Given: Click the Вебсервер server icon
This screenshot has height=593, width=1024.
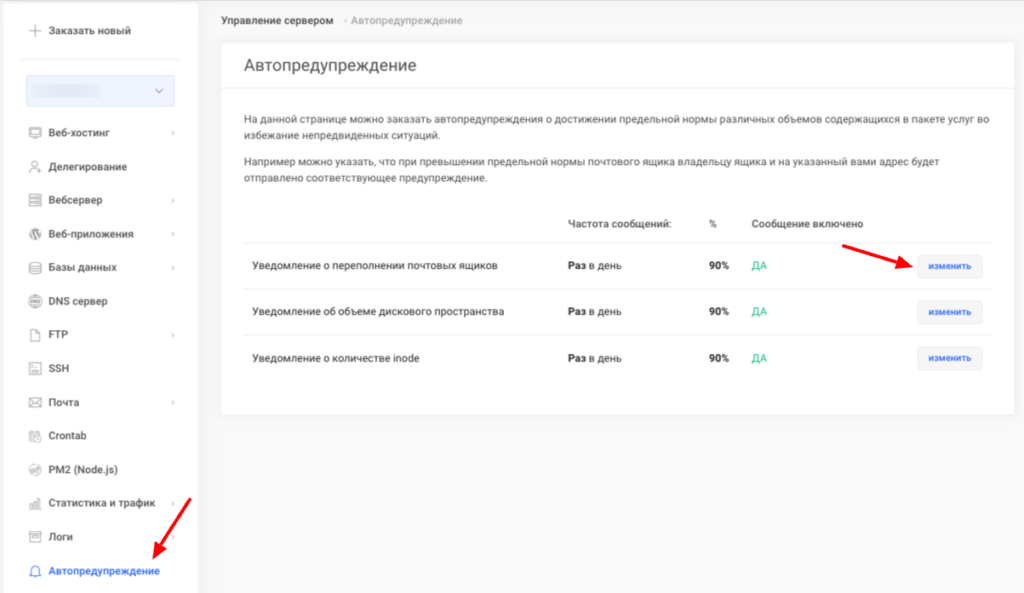Looking at the screenshot, I should [36, 200].
